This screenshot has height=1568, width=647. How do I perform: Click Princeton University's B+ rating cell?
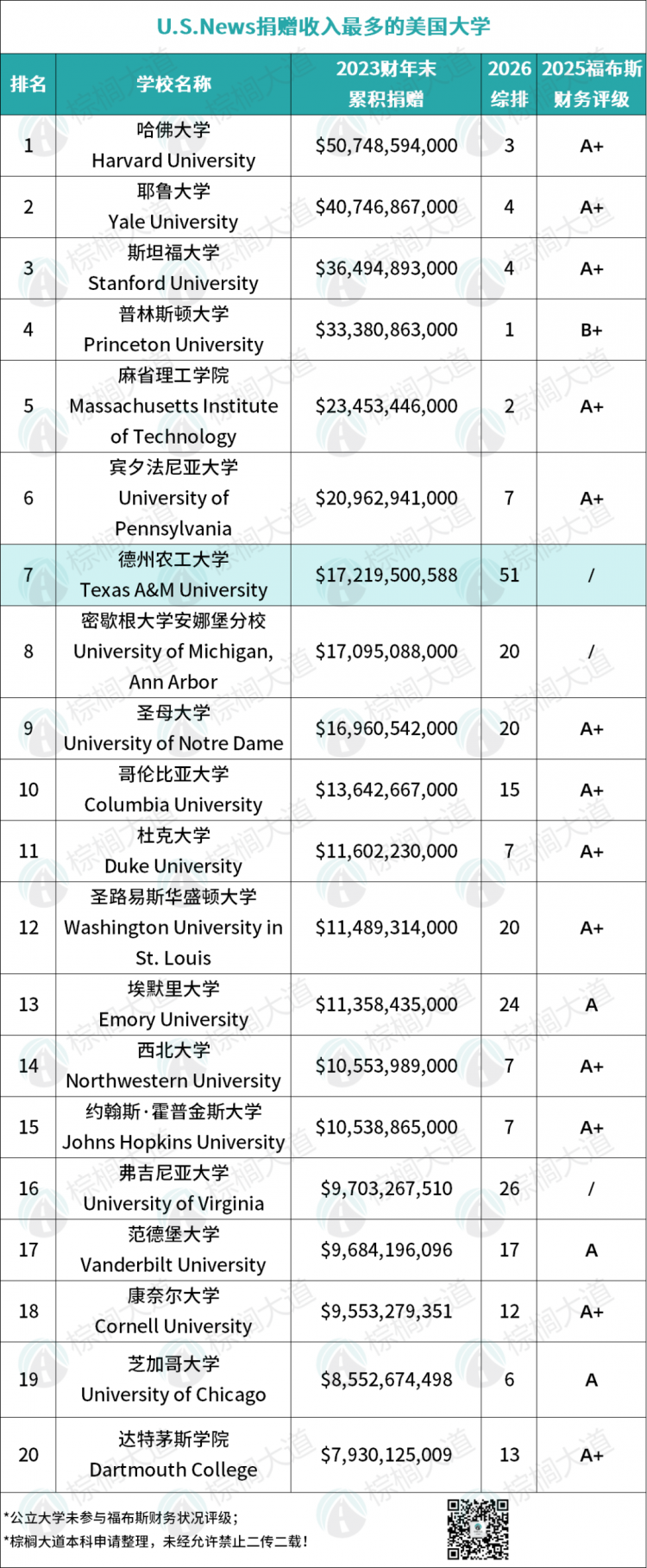click(x=592, y=330)
